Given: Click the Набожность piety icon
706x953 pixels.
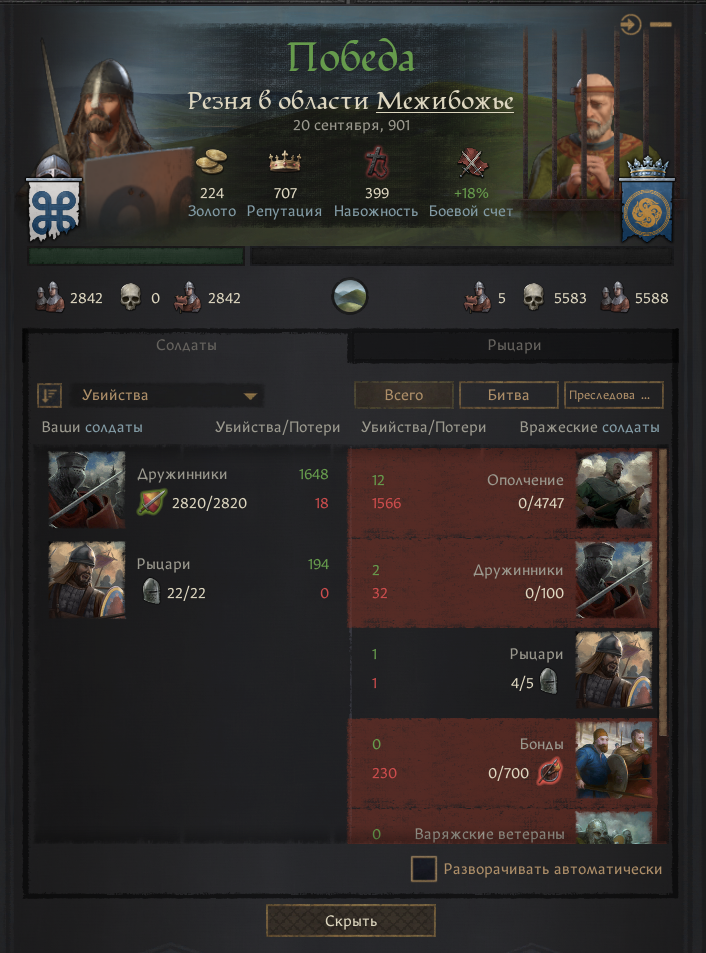Looking at the screenshot, I should click(x=376, y=162).
